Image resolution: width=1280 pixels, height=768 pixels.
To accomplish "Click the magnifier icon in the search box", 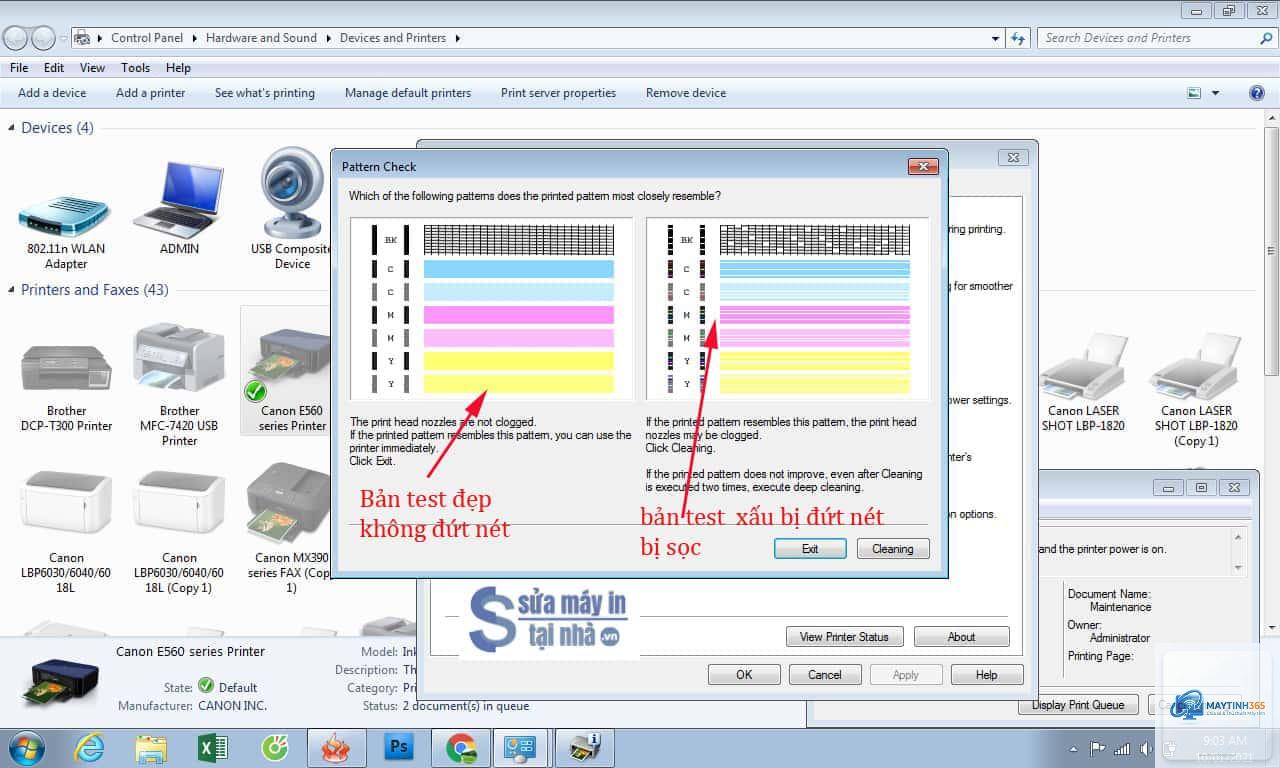I will [1266, 38].
